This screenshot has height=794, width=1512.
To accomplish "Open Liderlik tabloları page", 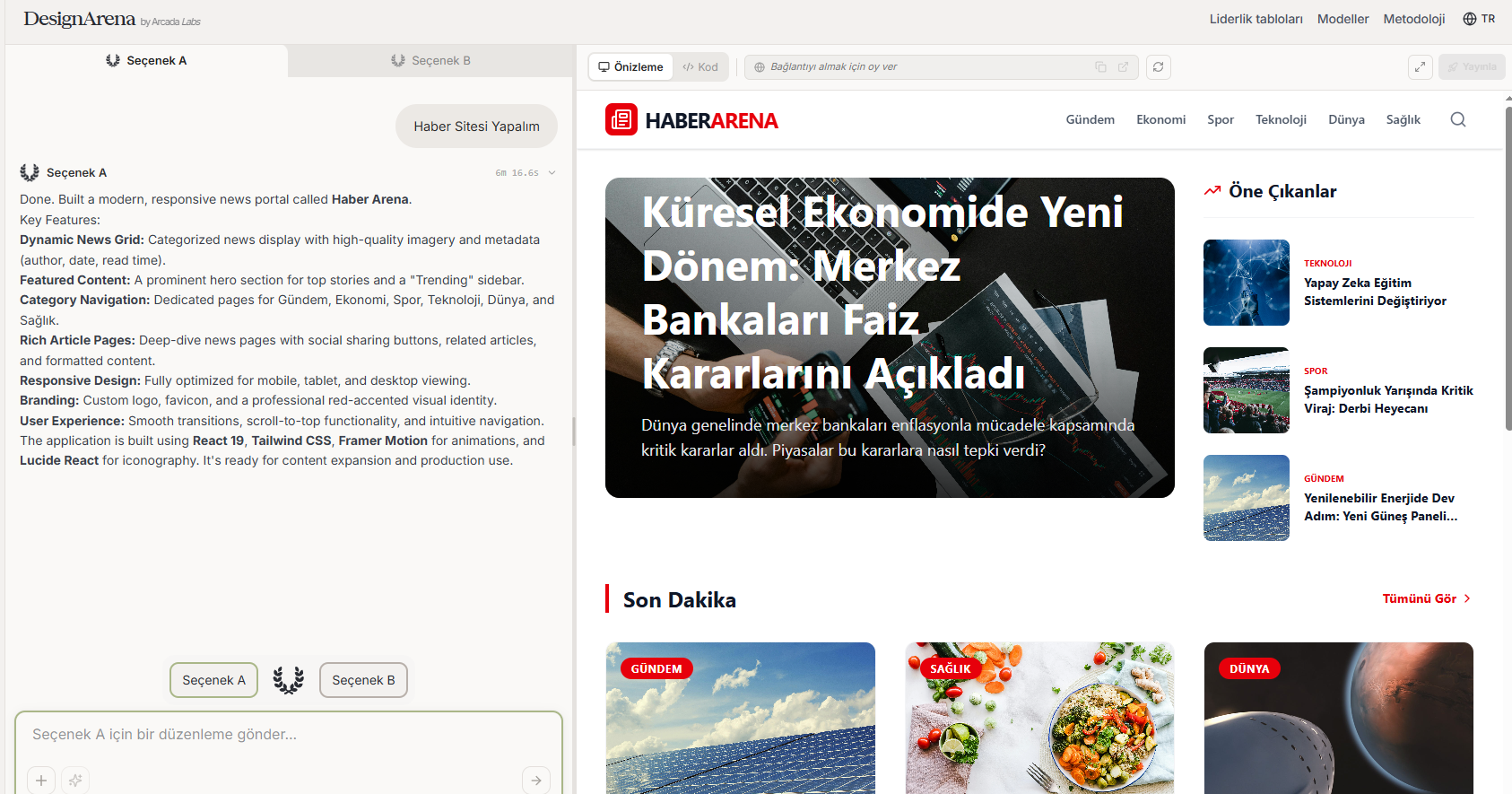I will point(1256,19).
